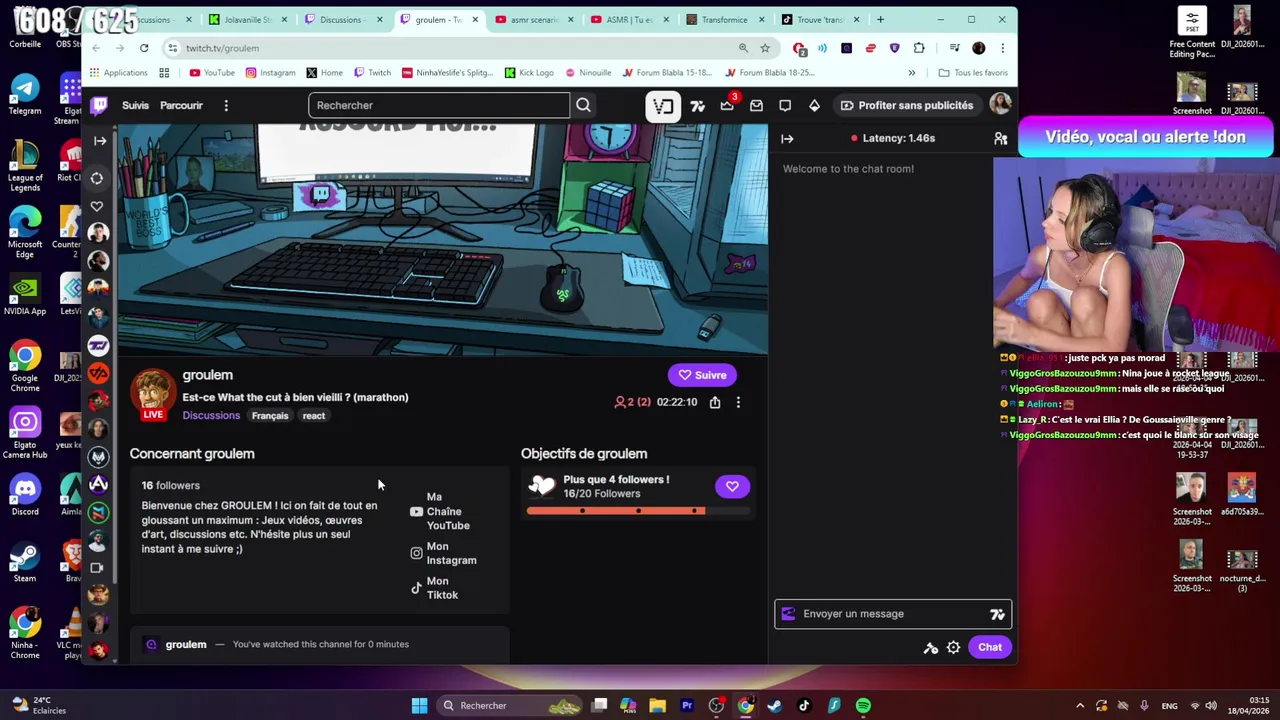Click the heart button on followers goal

tap(732, 486)
